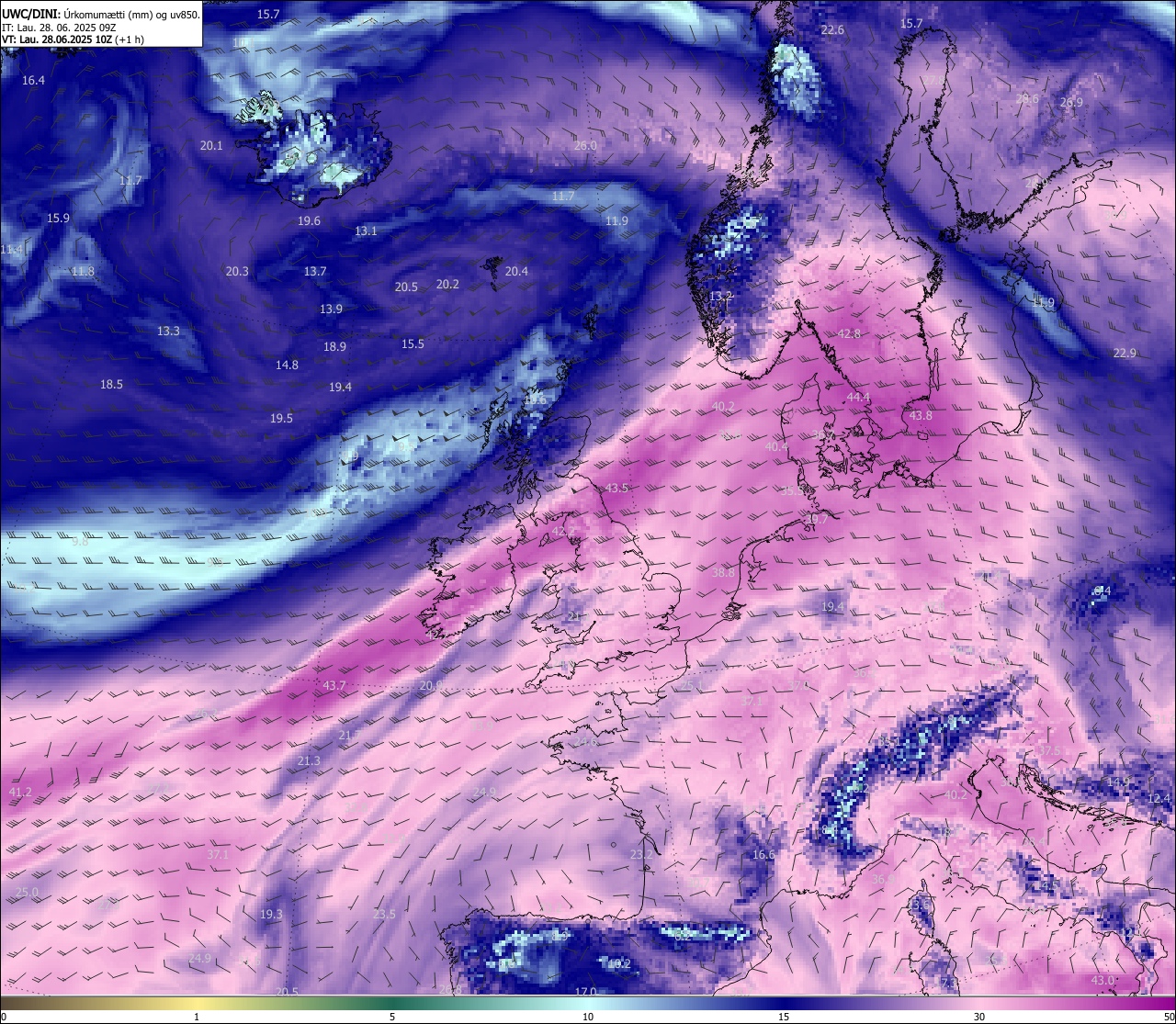The width and height of the screenshot is (1176, 1024).
Task: Click the 19.5 map value
Action: click(281, 419)
